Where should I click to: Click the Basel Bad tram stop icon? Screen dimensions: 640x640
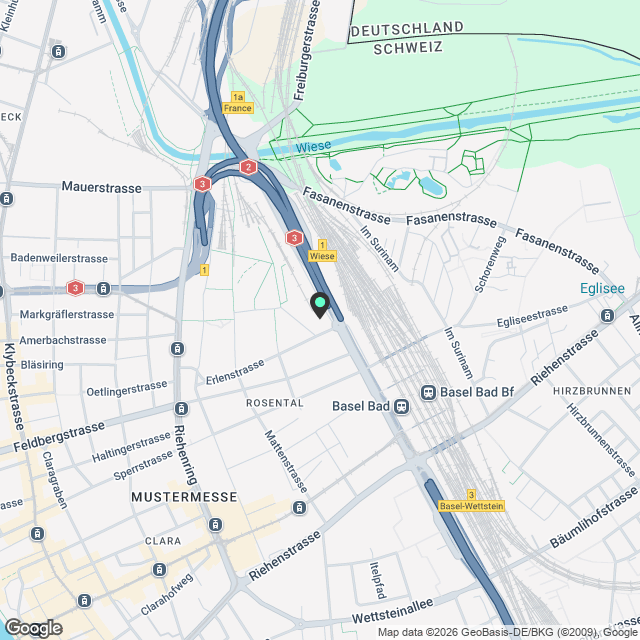click(x=402, y=407)
